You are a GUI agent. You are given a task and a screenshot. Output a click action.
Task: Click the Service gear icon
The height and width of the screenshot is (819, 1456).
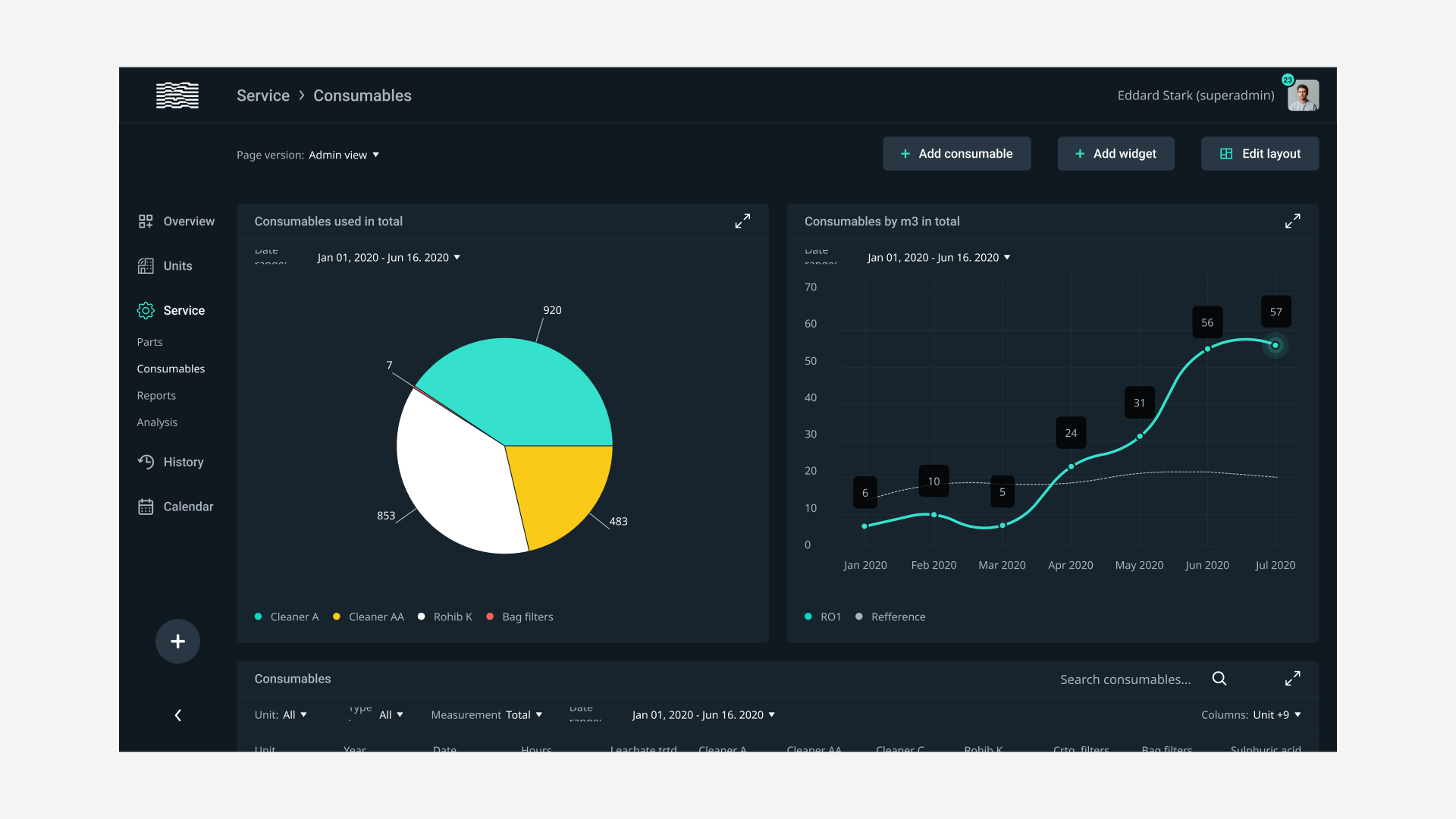click(x=146, y=310)
